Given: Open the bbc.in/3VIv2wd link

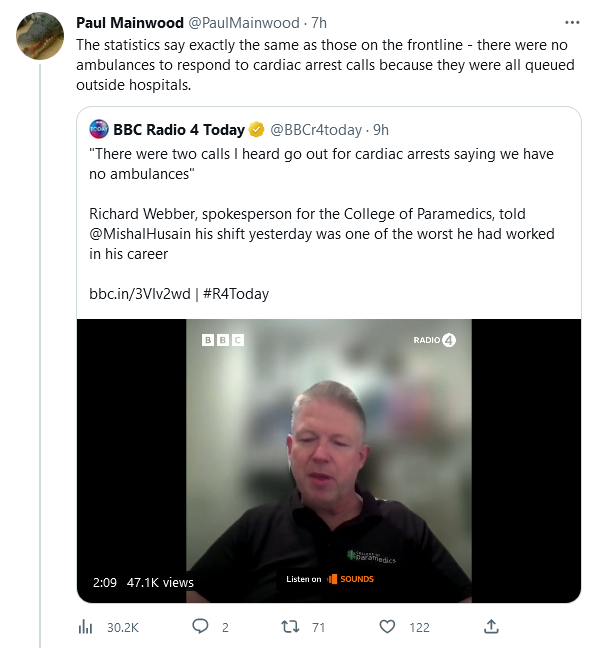Looking at the screenshot, I should point(140,294).
